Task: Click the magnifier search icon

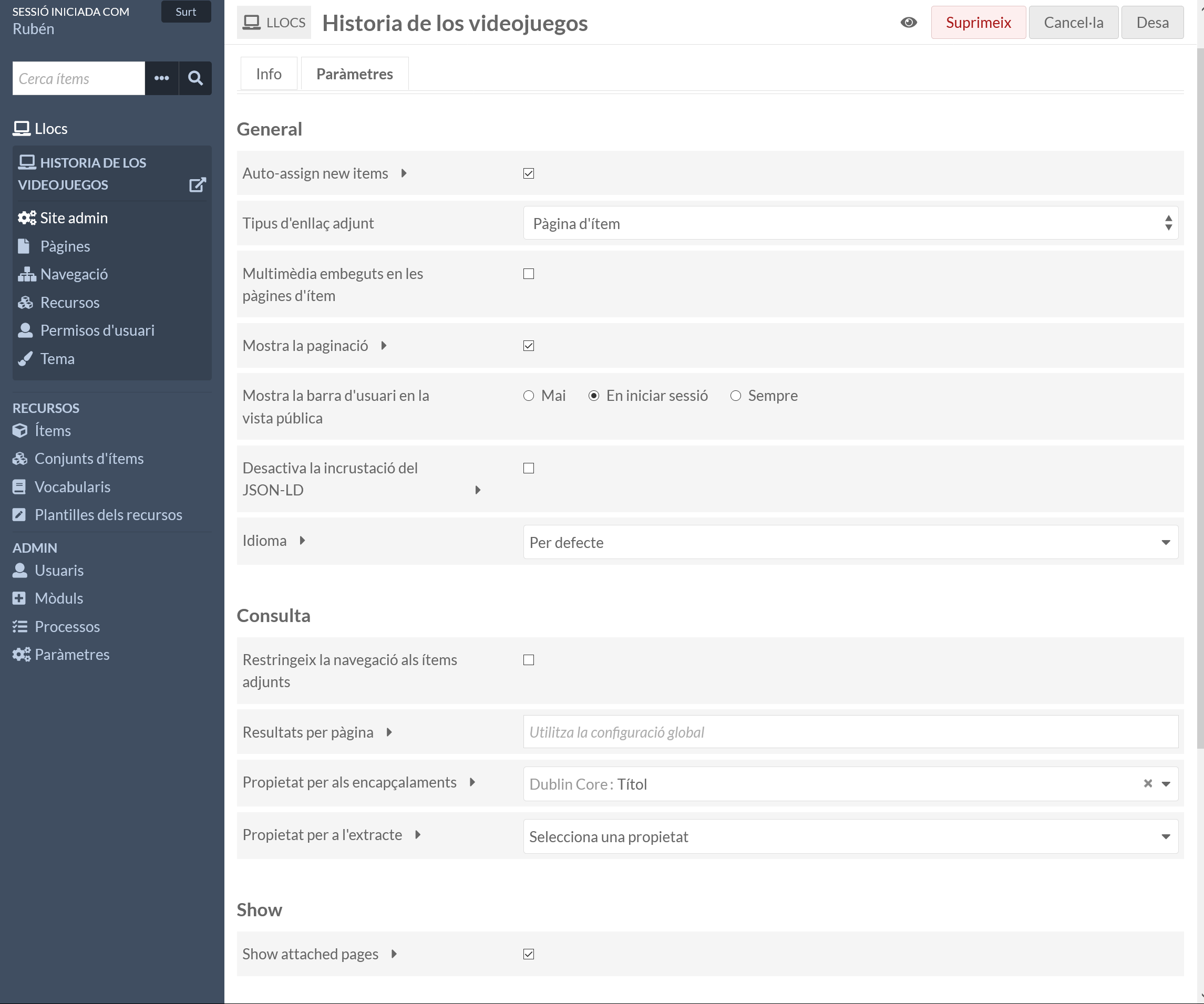Action: pos(195,78)
